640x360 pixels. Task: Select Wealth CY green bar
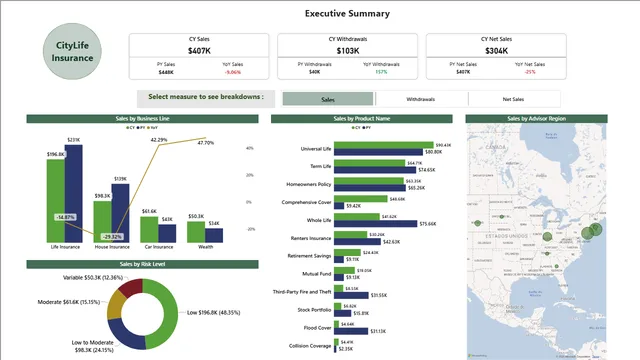[x=196, y=232]
